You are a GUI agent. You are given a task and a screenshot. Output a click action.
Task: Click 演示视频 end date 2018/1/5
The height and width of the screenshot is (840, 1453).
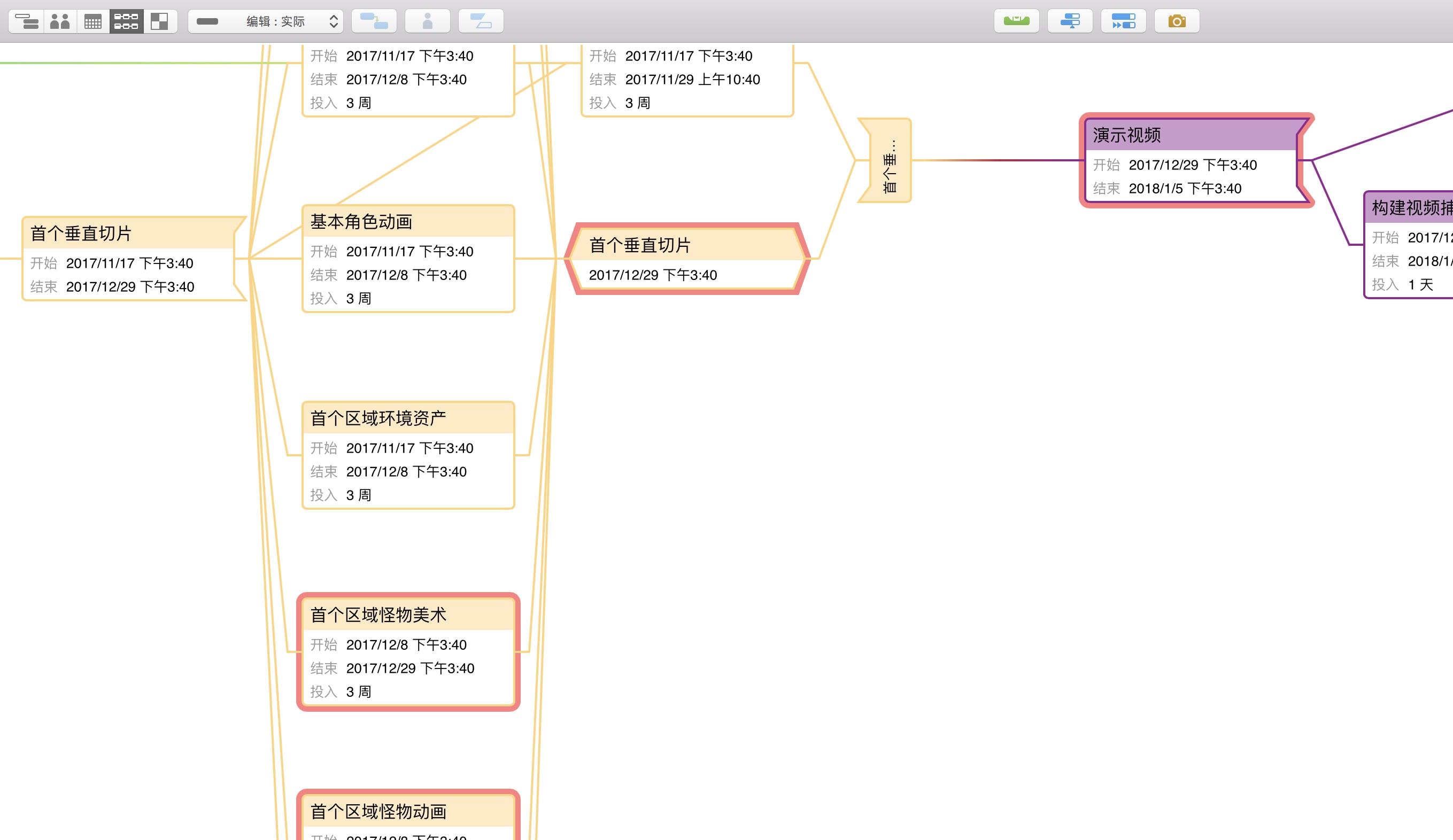1185,189
